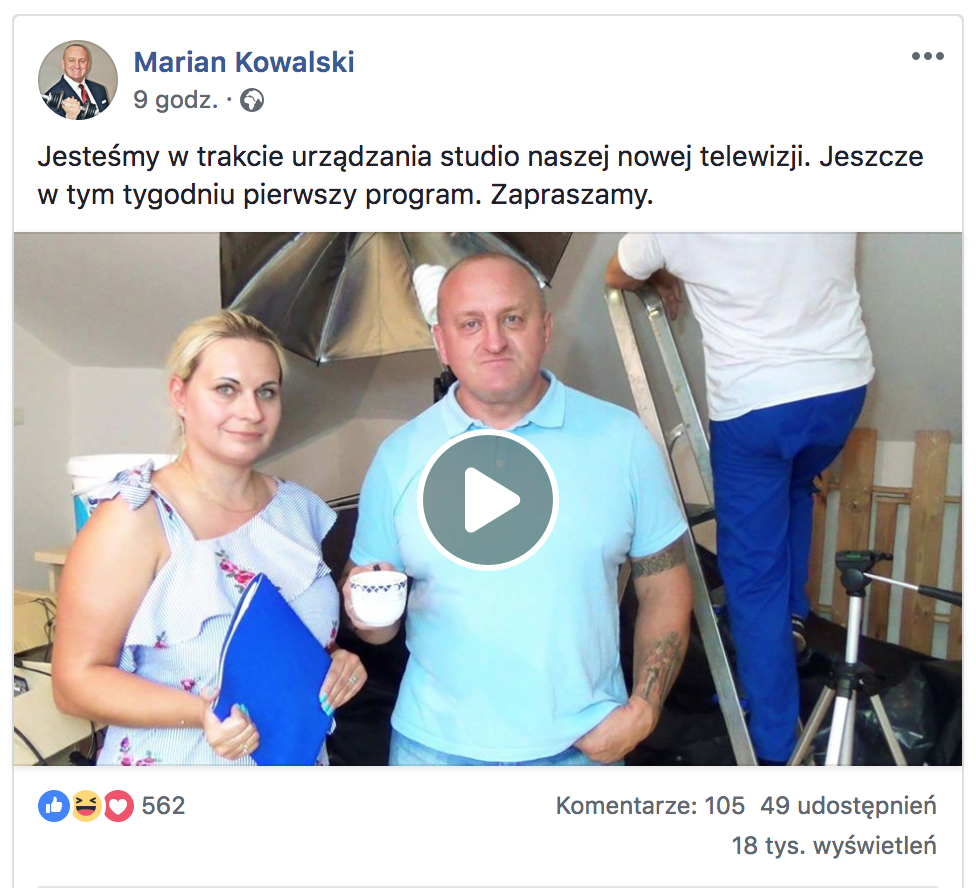
Task: Click the blue thumbs-up Like reaction icon
Action: pyautogui.click(x=54, y=806)
